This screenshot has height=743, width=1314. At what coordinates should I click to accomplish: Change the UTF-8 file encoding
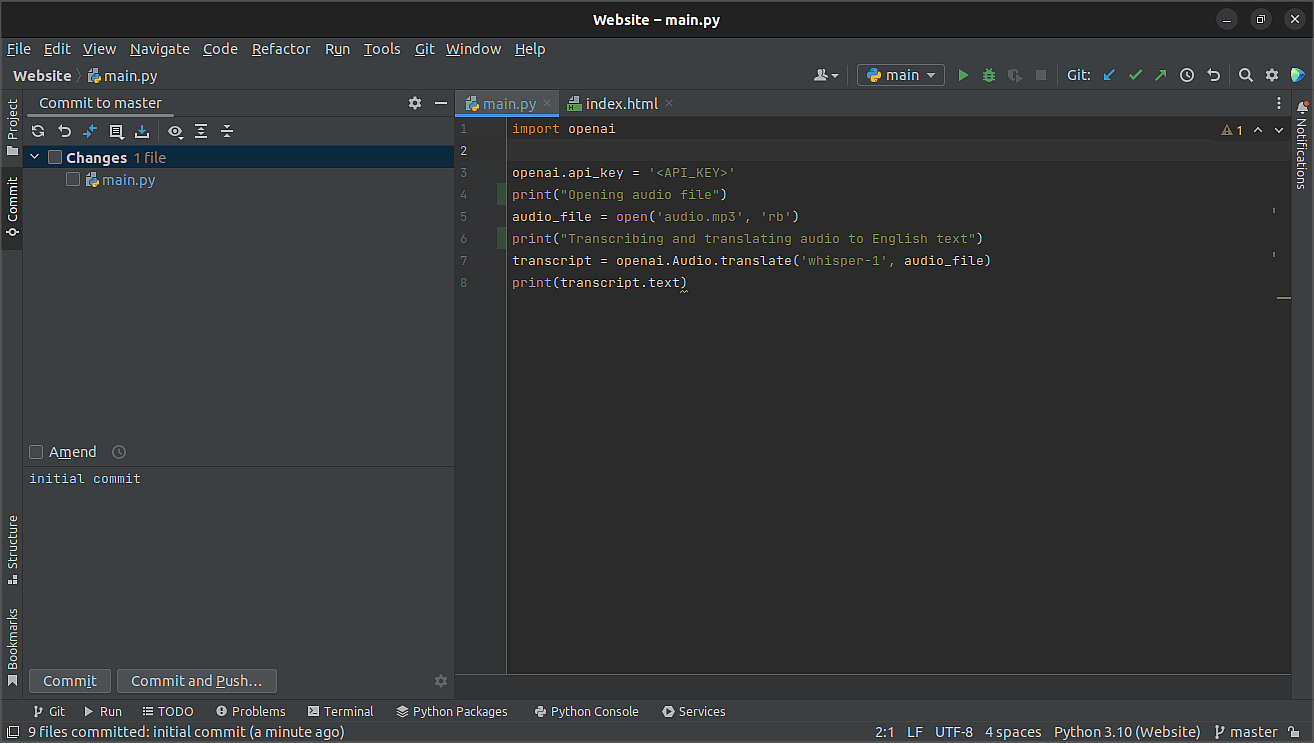(954, 732)
